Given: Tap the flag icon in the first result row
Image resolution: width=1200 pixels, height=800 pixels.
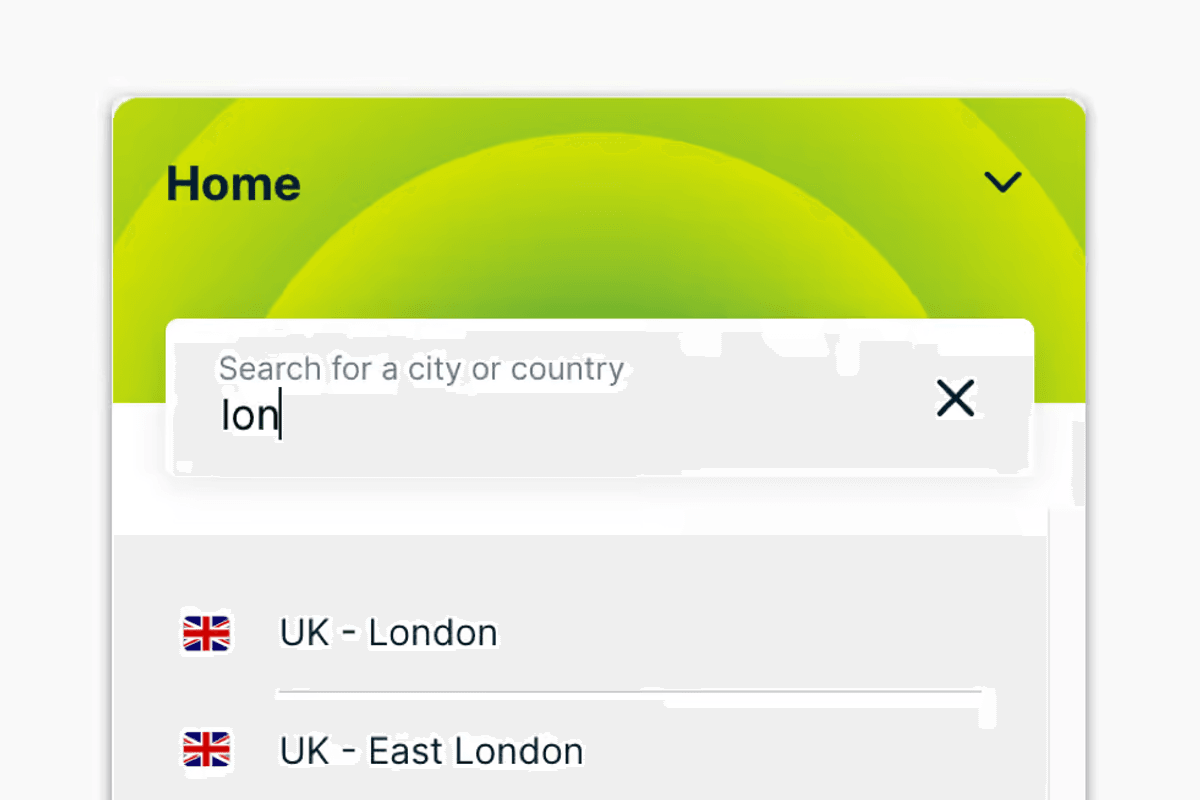Looking at the screenshot, I should pyautogui.click(x=205, y=633).
